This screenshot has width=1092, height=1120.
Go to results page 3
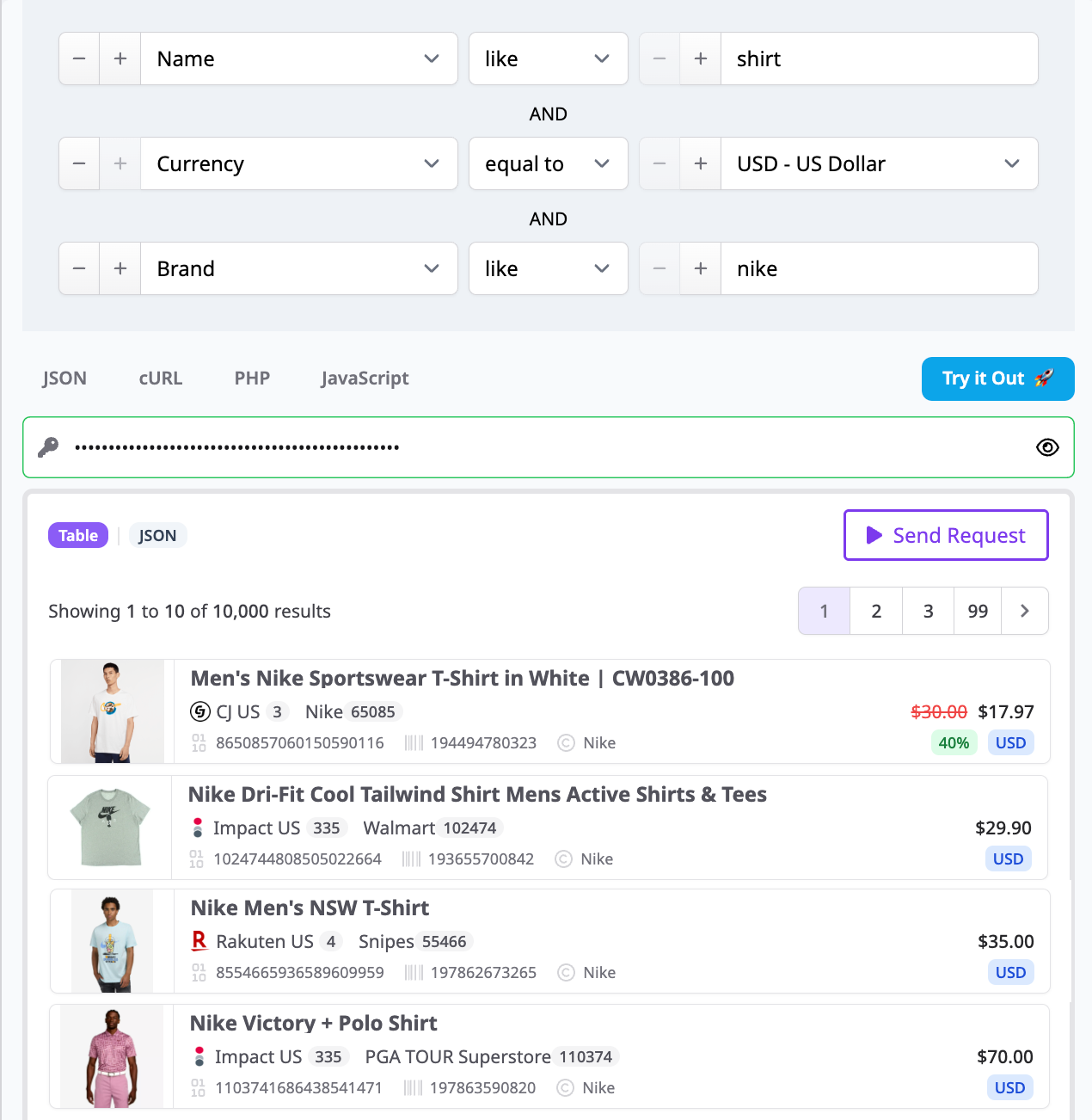click(x=928, y=611)
